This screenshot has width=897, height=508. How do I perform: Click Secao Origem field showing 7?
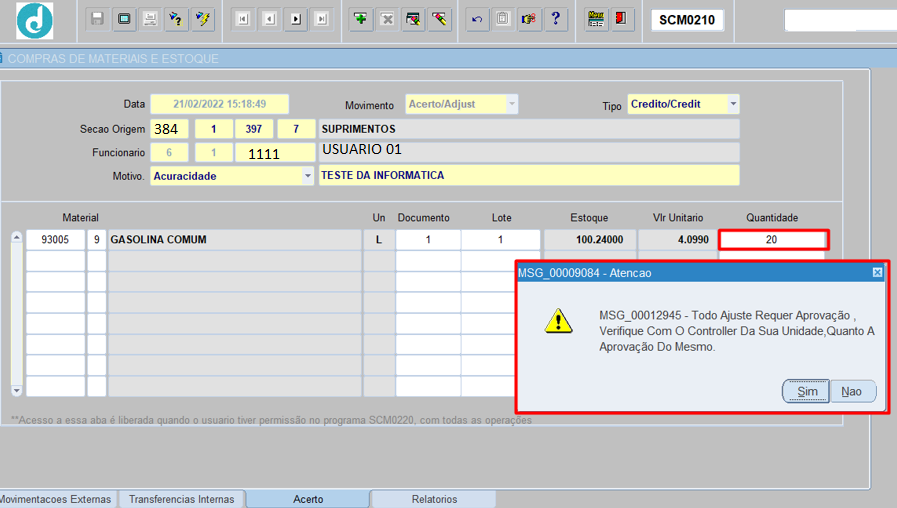point(296,129)
